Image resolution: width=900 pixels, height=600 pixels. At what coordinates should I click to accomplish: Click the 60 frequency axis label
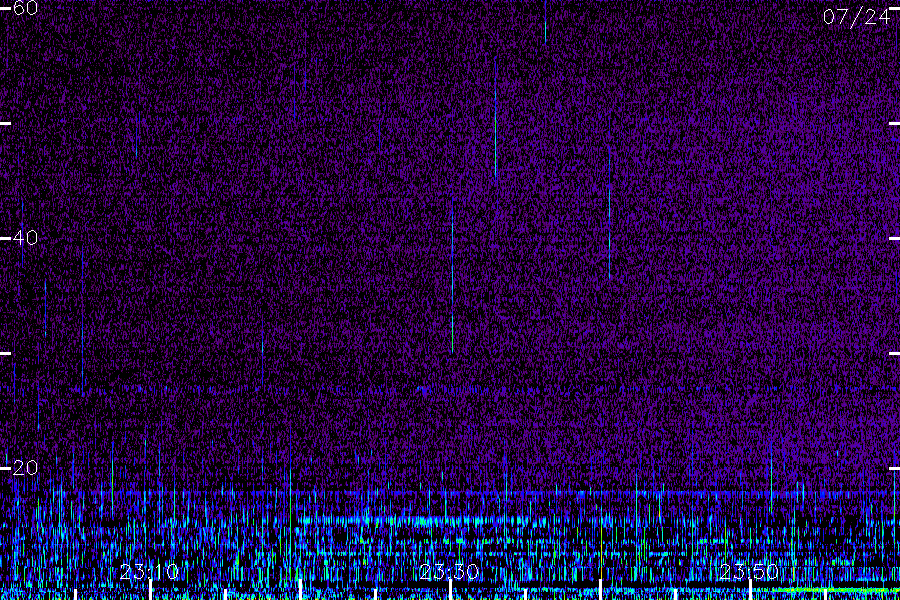click(x=25, y=8)
